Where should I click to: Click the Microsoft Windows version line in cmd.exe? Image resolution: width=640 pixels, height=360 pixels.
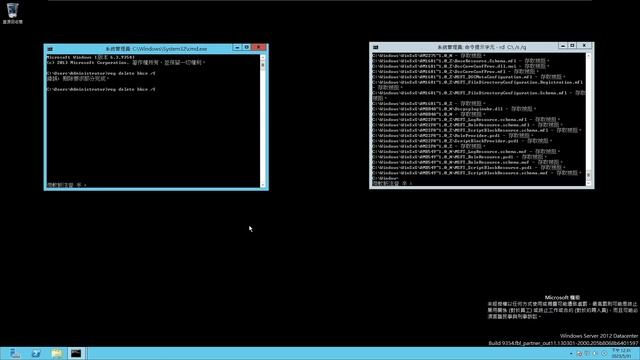pyautogui.click(x=91, y=58)
